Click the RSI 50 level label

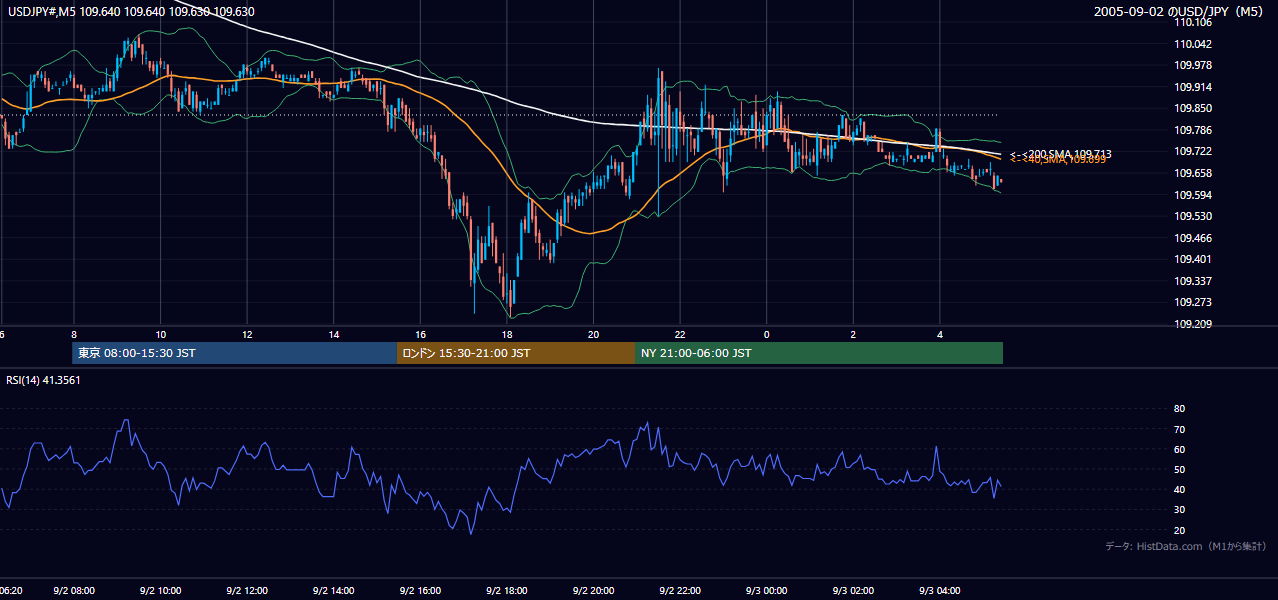[1179, 469]
